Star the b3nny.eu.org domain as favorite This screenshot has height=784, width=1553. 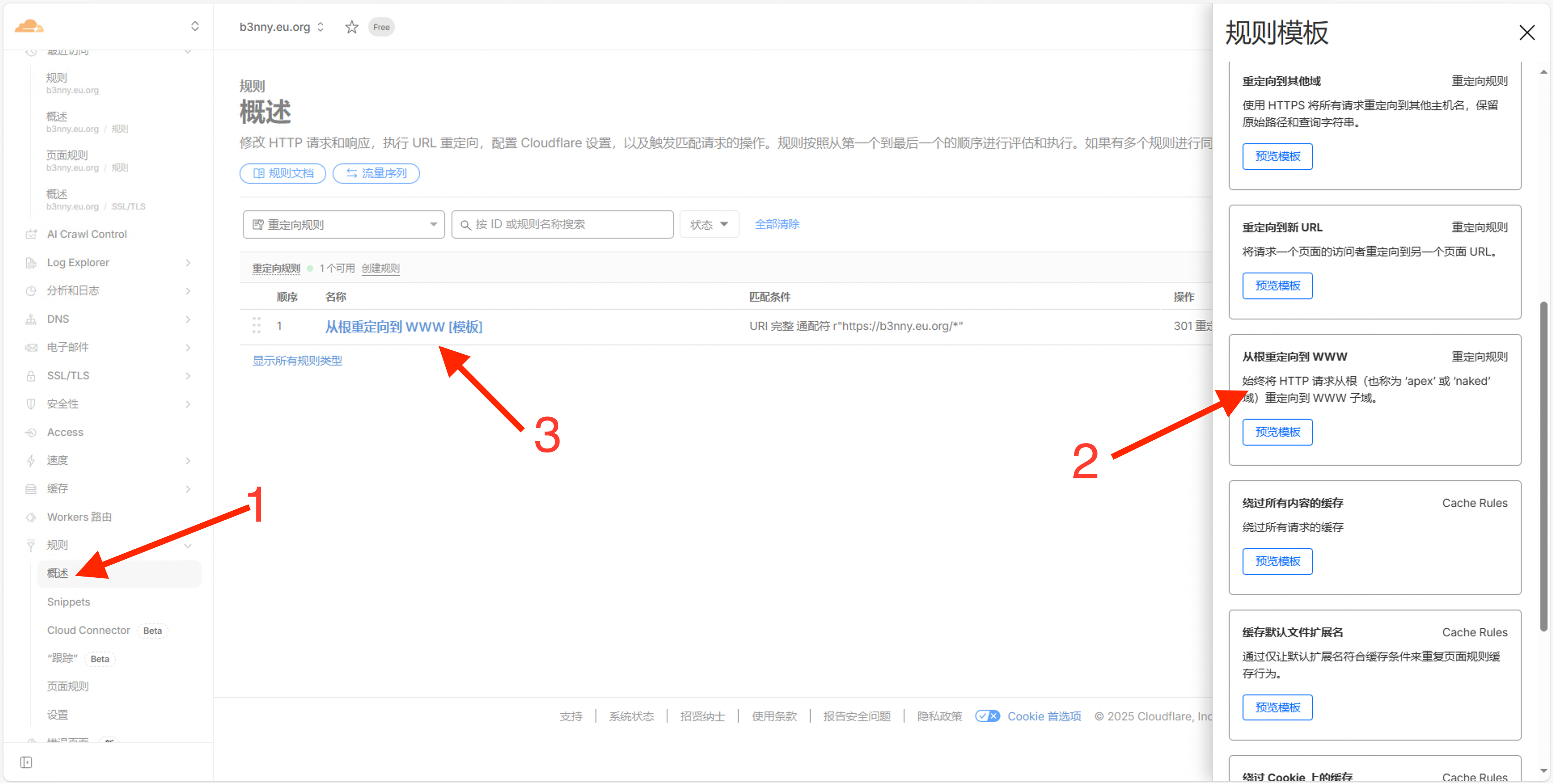click(351, 27)
